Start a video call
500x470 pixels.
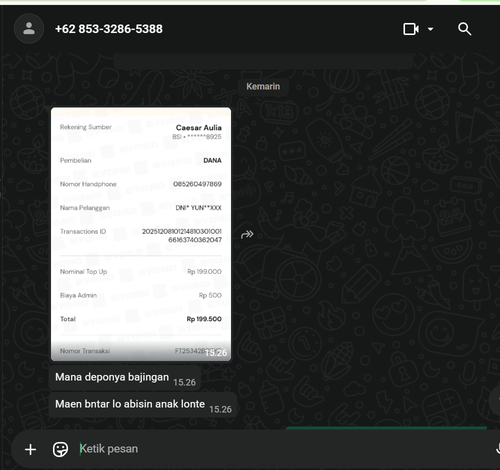tap(411, 29)
